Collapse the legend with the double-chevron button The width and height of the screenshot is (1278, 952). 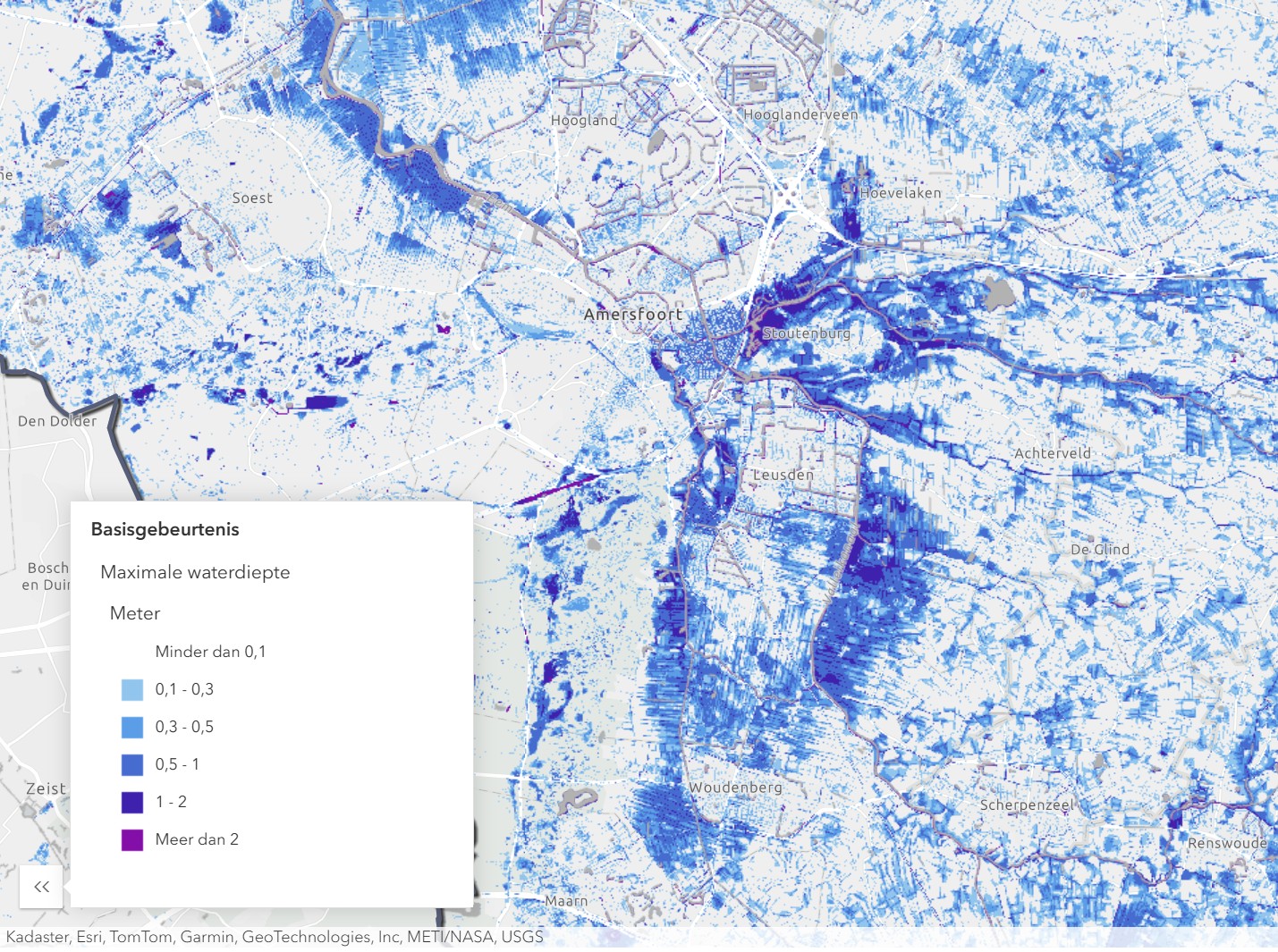41,887
